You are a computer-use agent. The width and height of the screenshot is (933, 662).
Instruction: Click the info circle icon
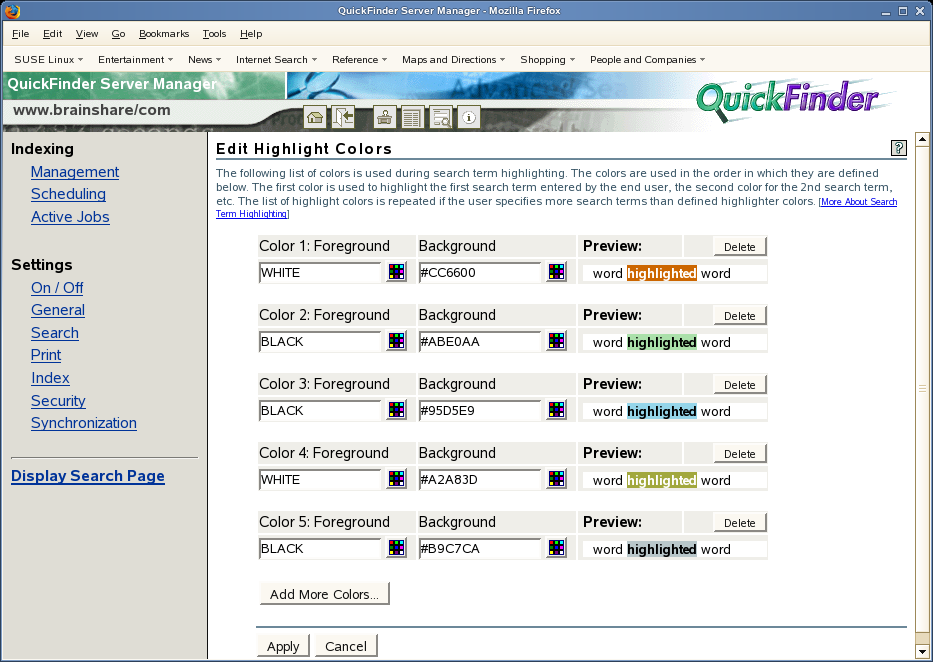coord(469,117)
